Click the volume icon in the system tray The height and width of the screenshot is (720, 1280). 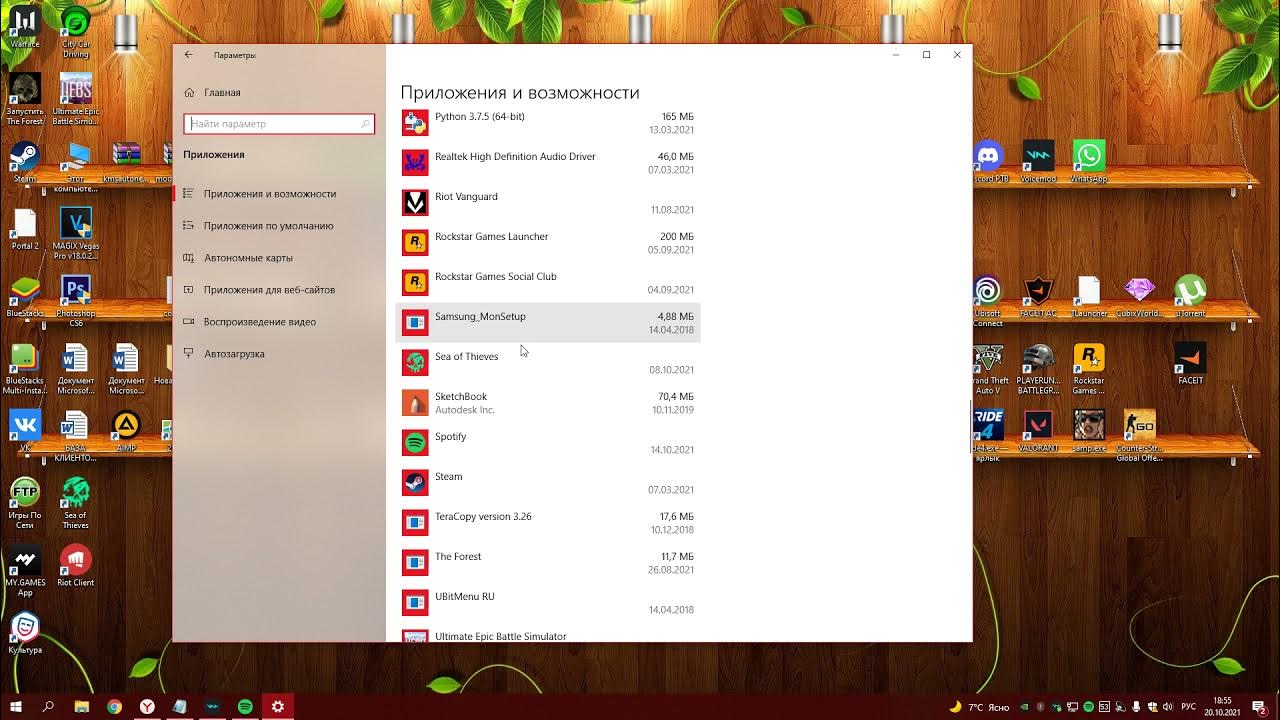[x=1166, y=707]
